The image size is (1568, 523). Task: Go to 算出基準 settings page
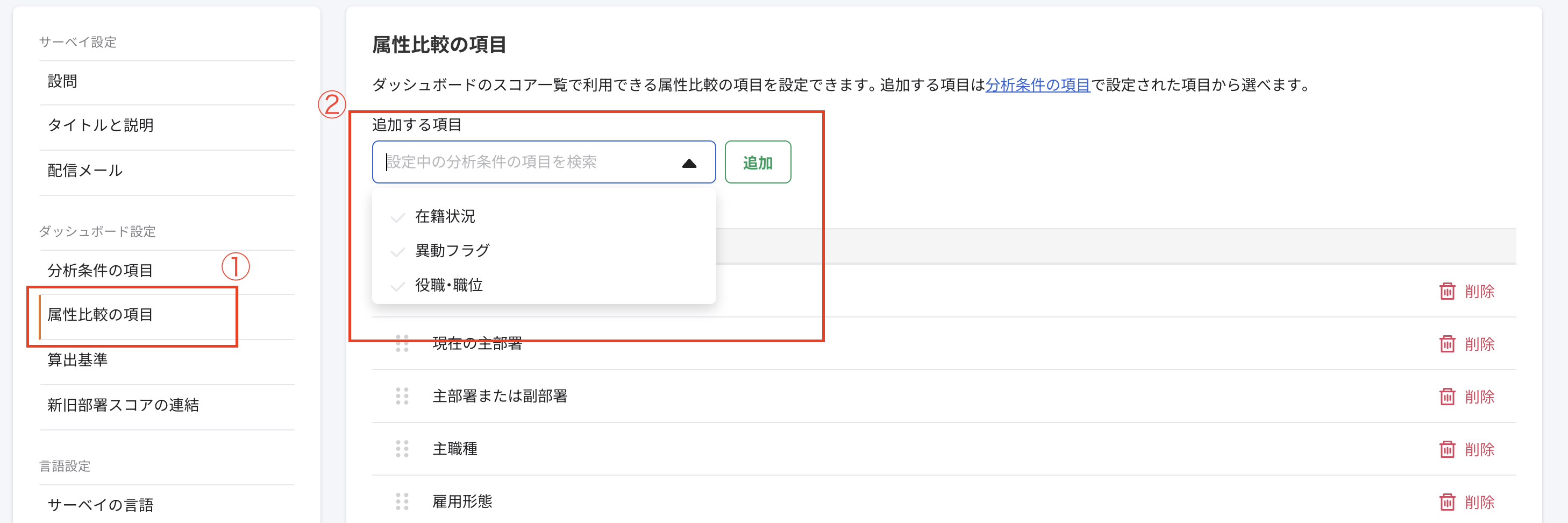click(x=77, y=361)
